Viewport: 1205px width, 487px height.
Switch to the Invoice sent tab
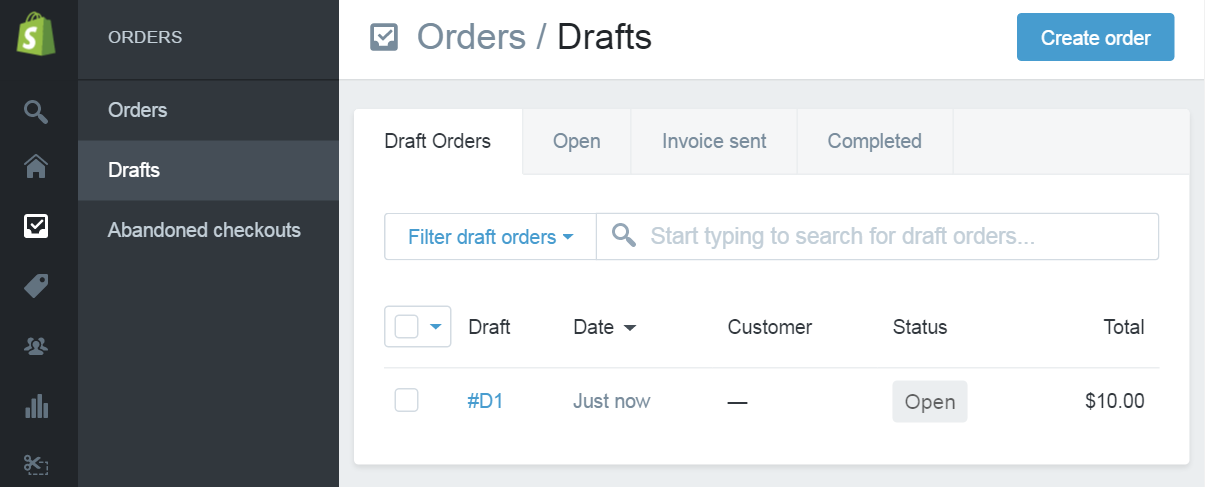click(714, 141)
